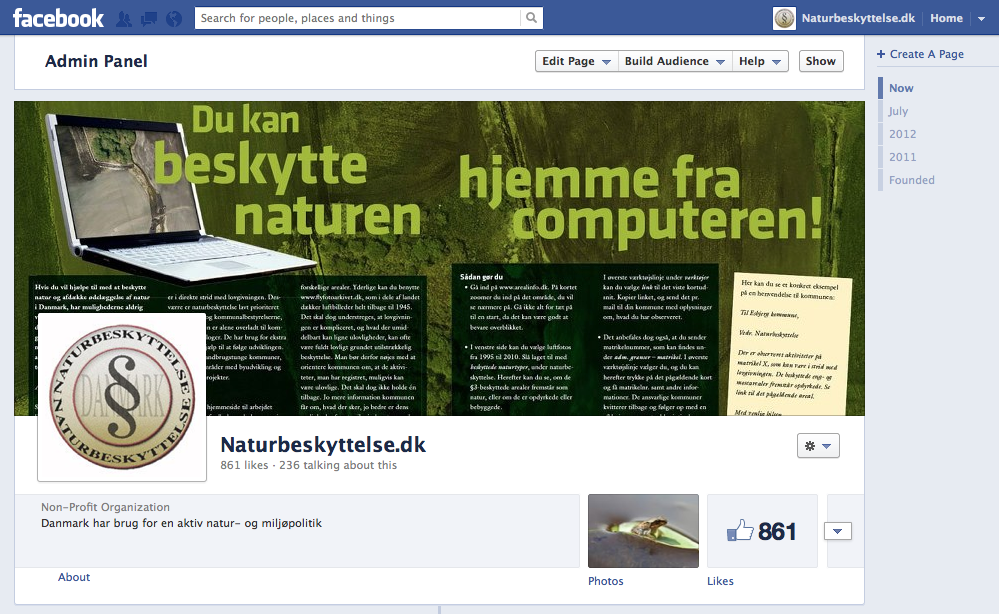Screen dimensions: 999x614
Task: Click the Naturbeskyttelse.dk avatar in top bar
Action: pyautogui.click(x=784, y=18)
